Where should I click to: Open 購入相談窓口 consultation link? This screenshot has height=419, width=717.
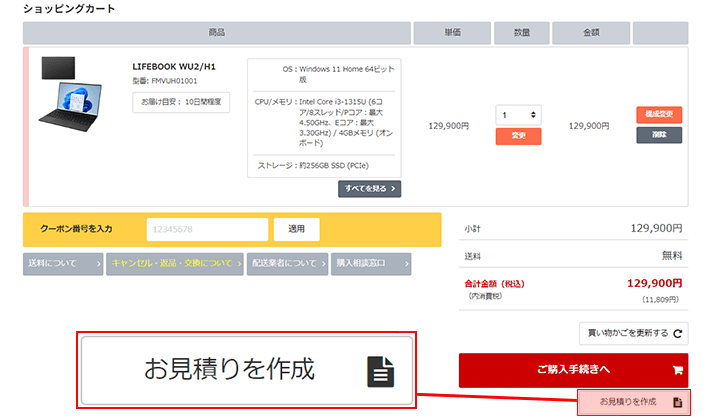click(371, 264)
